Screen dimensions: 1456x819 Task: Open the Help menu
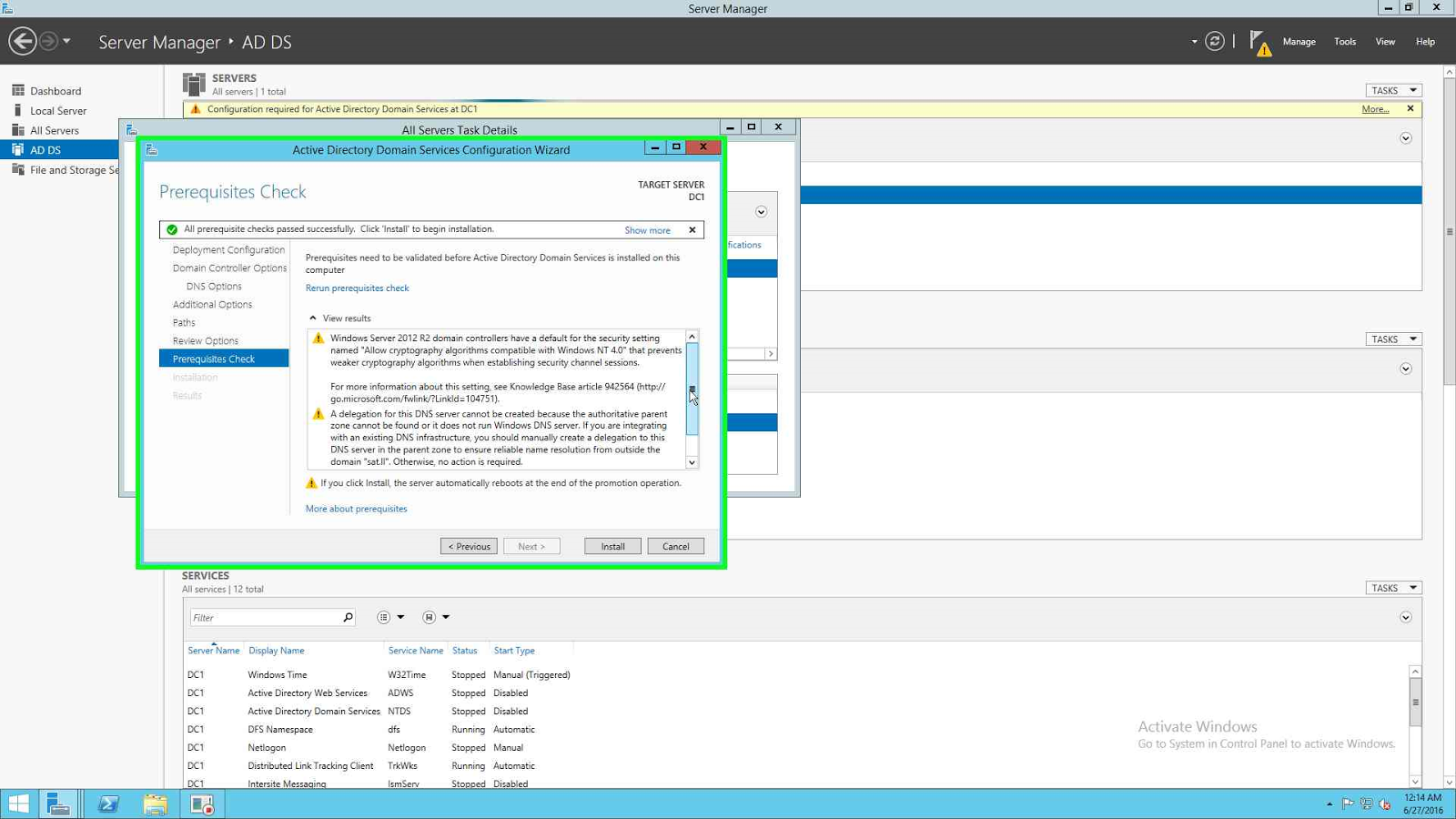(x=1425, y=42)
